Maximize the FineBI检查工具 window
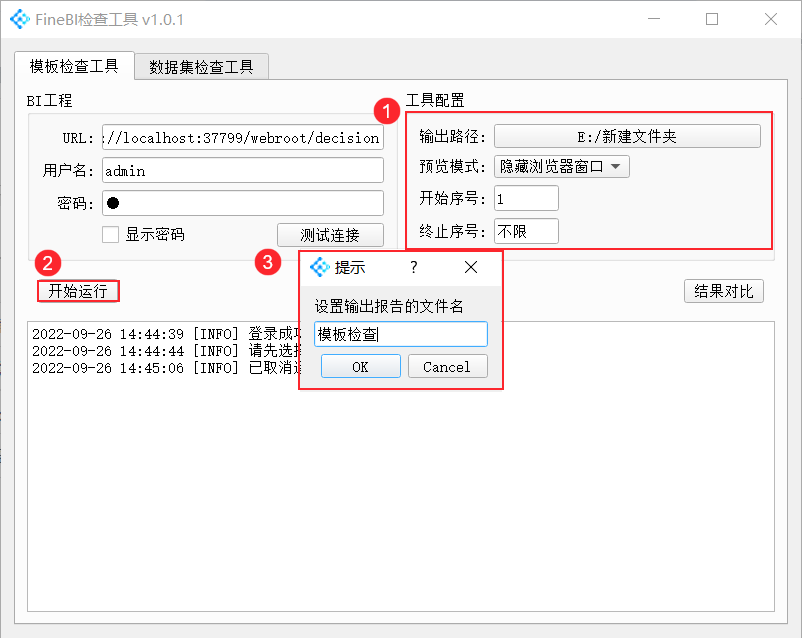This screenshot has width=802, height=638. click(x=712, y=19)
